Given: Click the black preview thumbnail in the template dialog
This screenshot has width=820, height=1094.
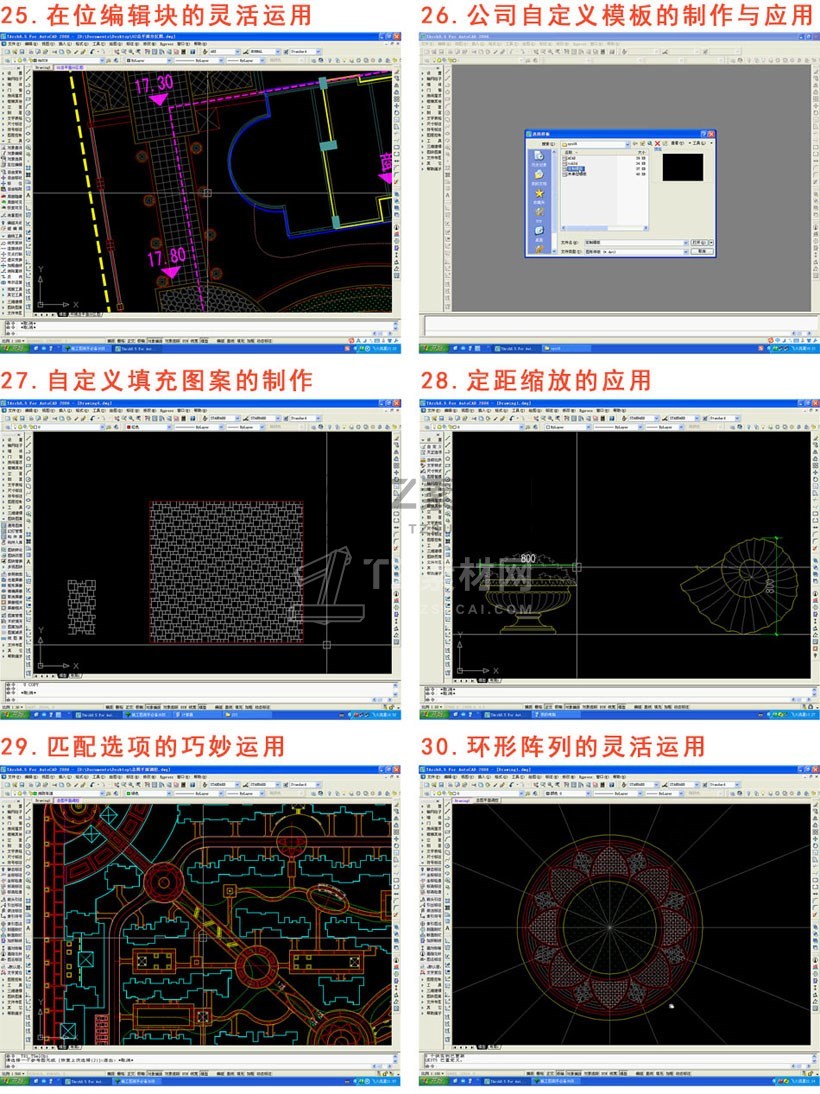Looking at the screenshot, I should point(683,167).
